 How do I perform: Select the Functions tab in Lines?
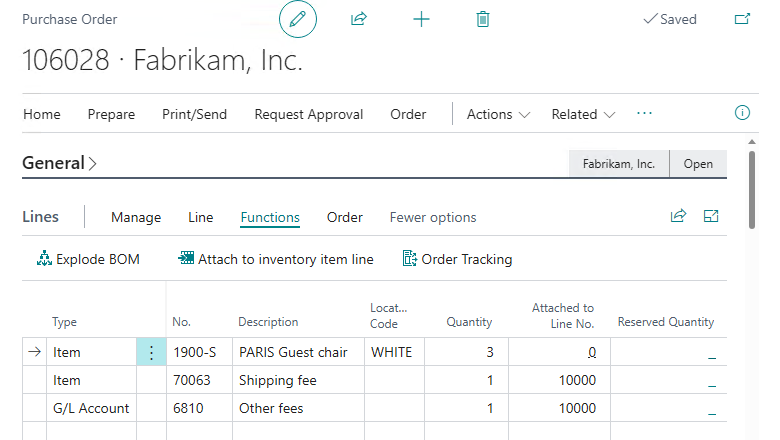tap(270, 217)
